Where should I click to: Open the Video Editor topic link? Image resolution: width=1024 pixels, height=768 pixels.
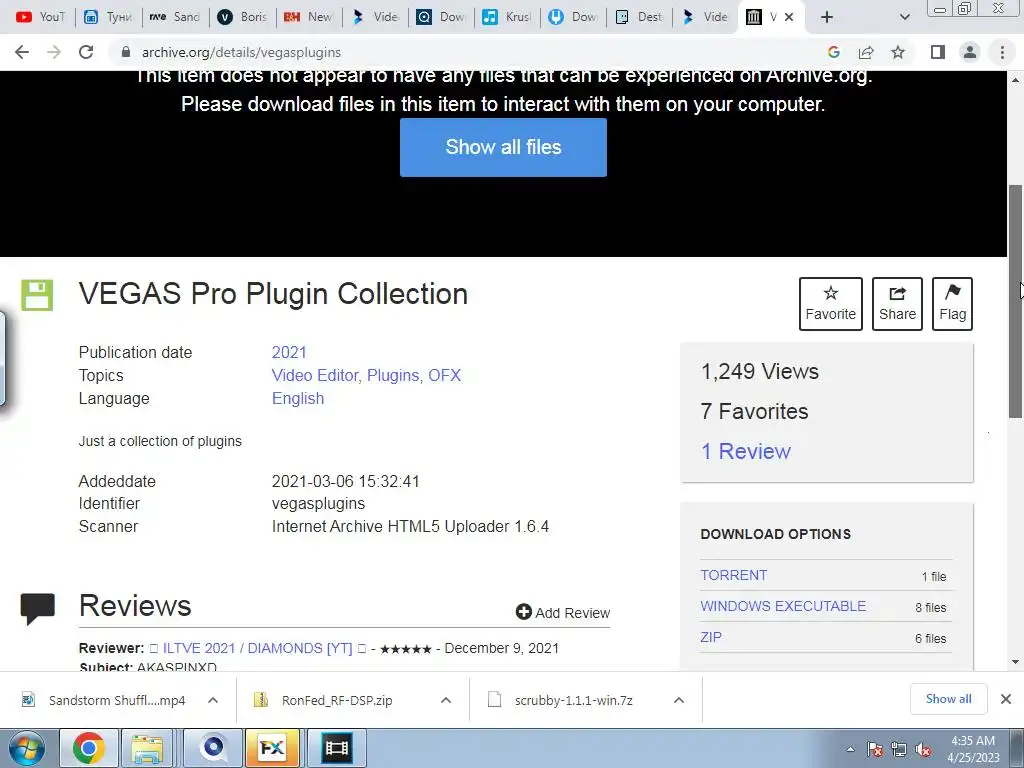[x=315, y=376]
